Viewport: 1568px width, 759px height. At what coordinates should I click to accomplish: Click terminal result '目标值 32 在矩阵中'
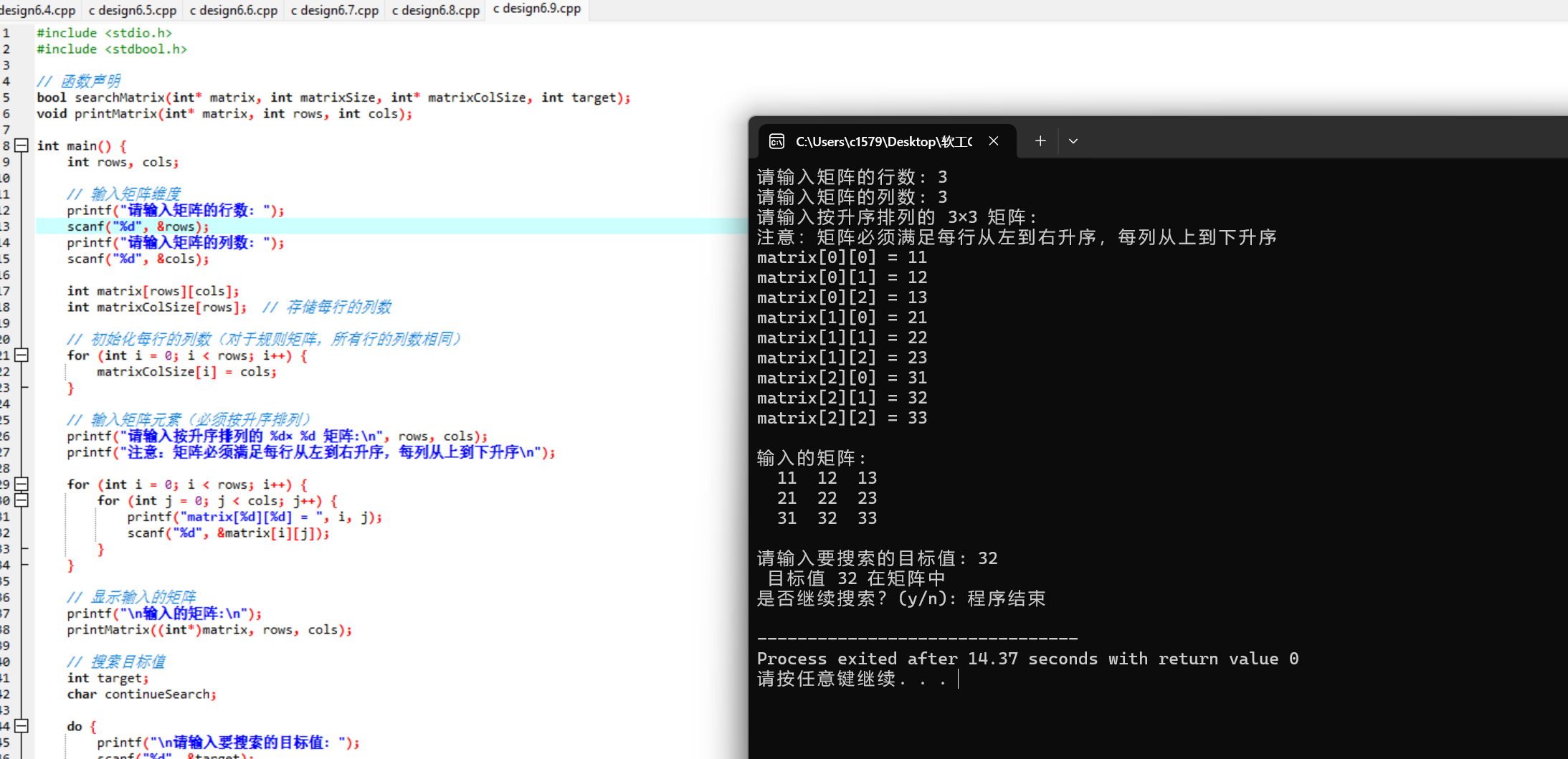pyautogui.click(x=856, y=578)
